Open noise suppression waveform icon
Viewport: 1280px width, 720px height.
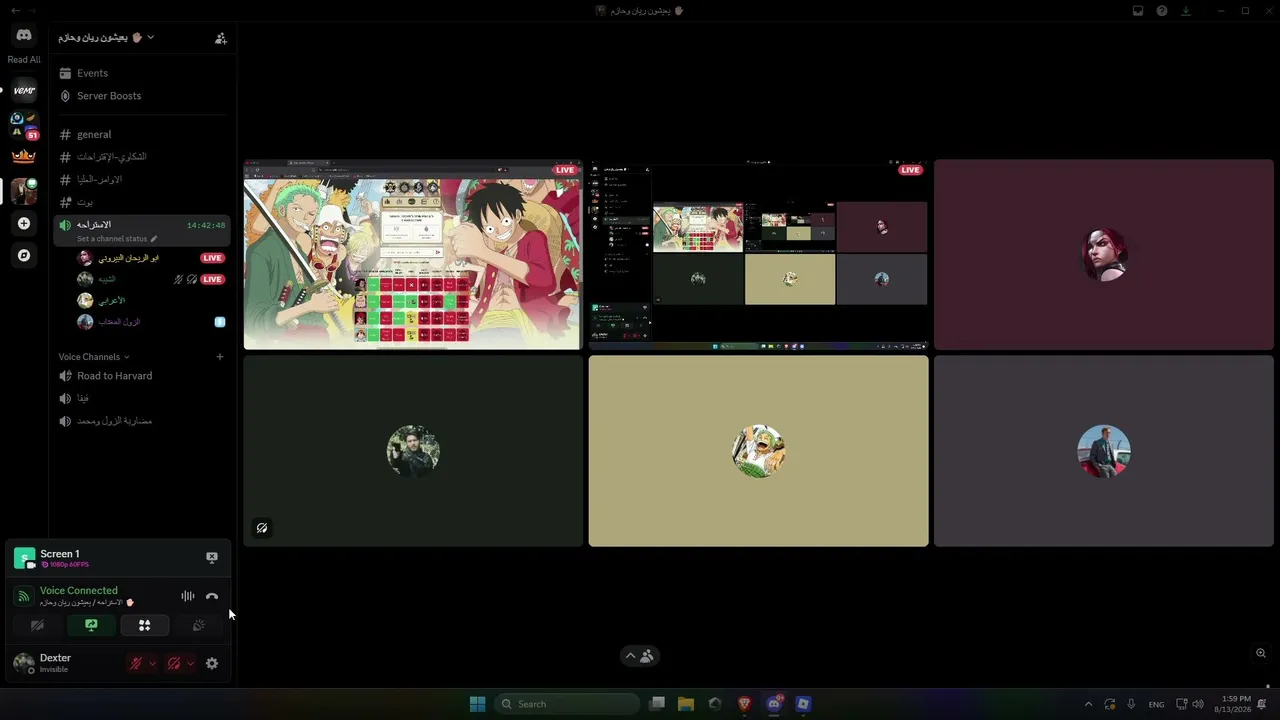tap(188, 596)
